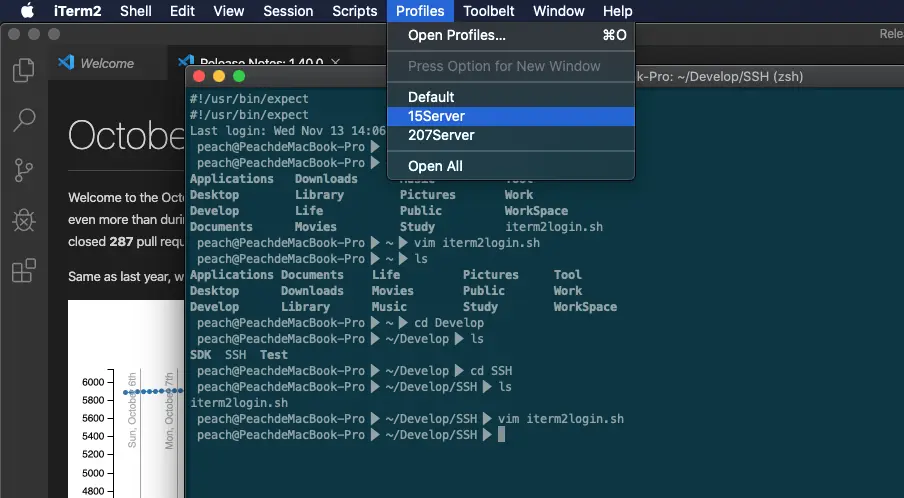Switch to Release Notes tab in VS Code

[261, 62]
